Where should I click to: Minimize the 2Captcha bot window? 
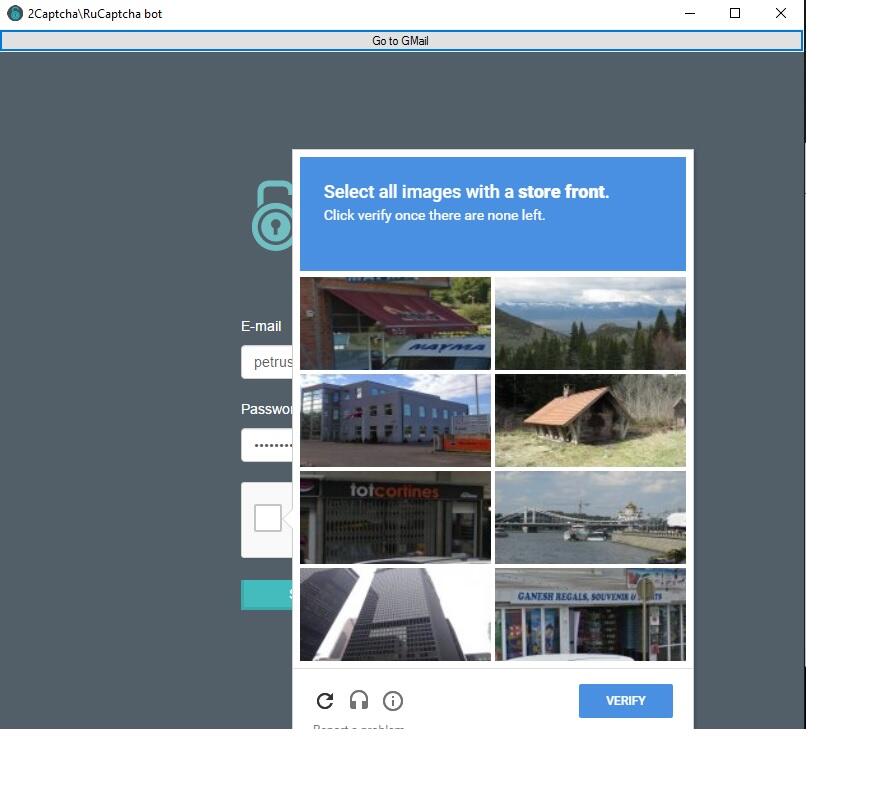(690, 13)
